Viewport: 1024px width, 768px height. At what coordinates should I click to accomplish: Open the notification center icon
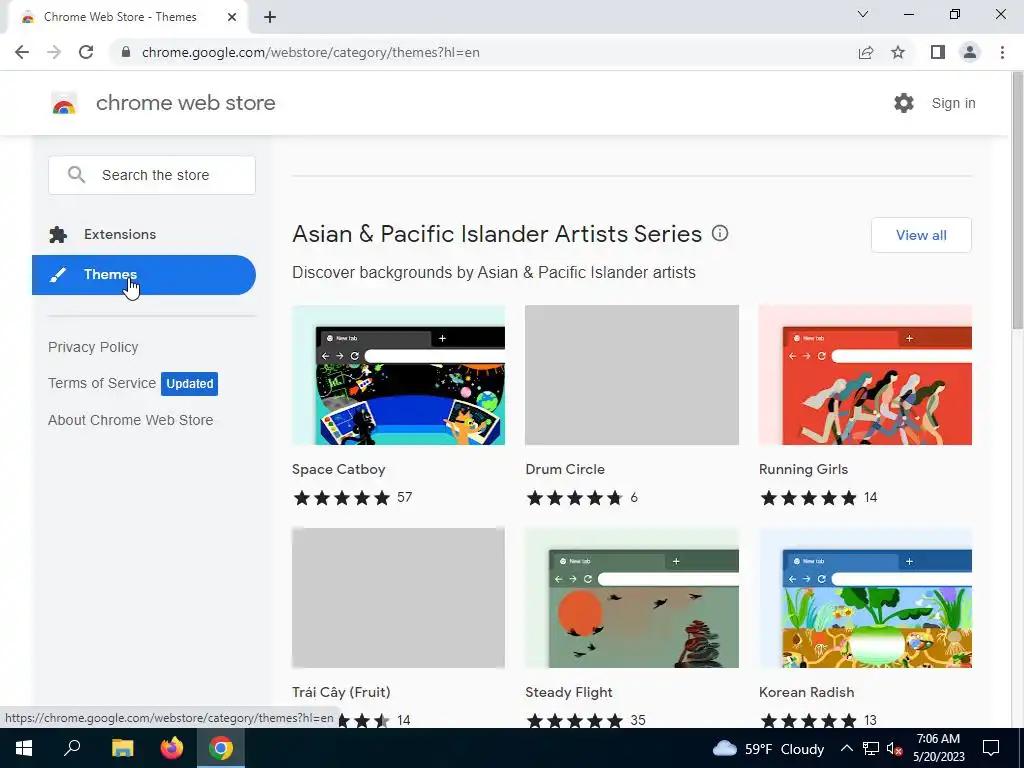pos(991,748)
